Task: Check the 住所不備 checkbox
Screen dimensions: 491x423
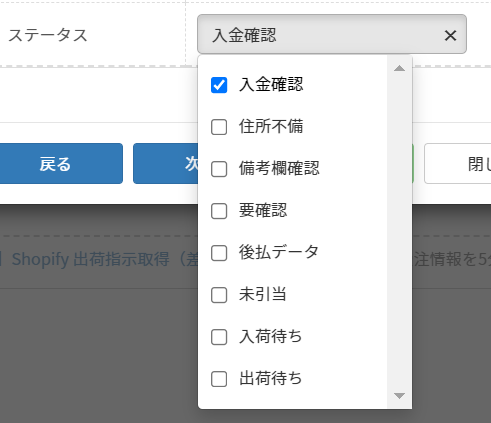Action: coord(219,127)
